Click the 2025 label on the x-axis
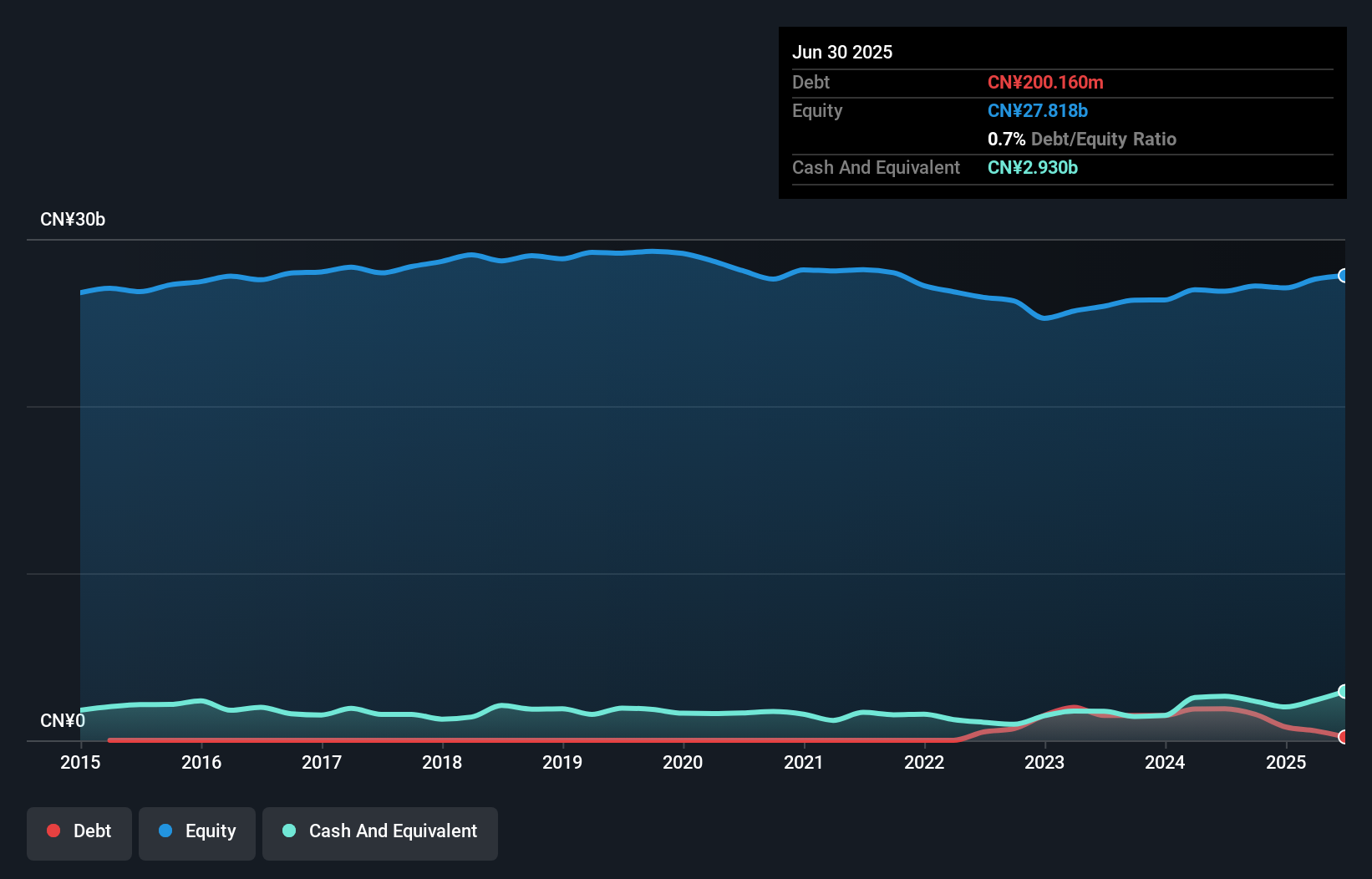 pos(1285,762)
